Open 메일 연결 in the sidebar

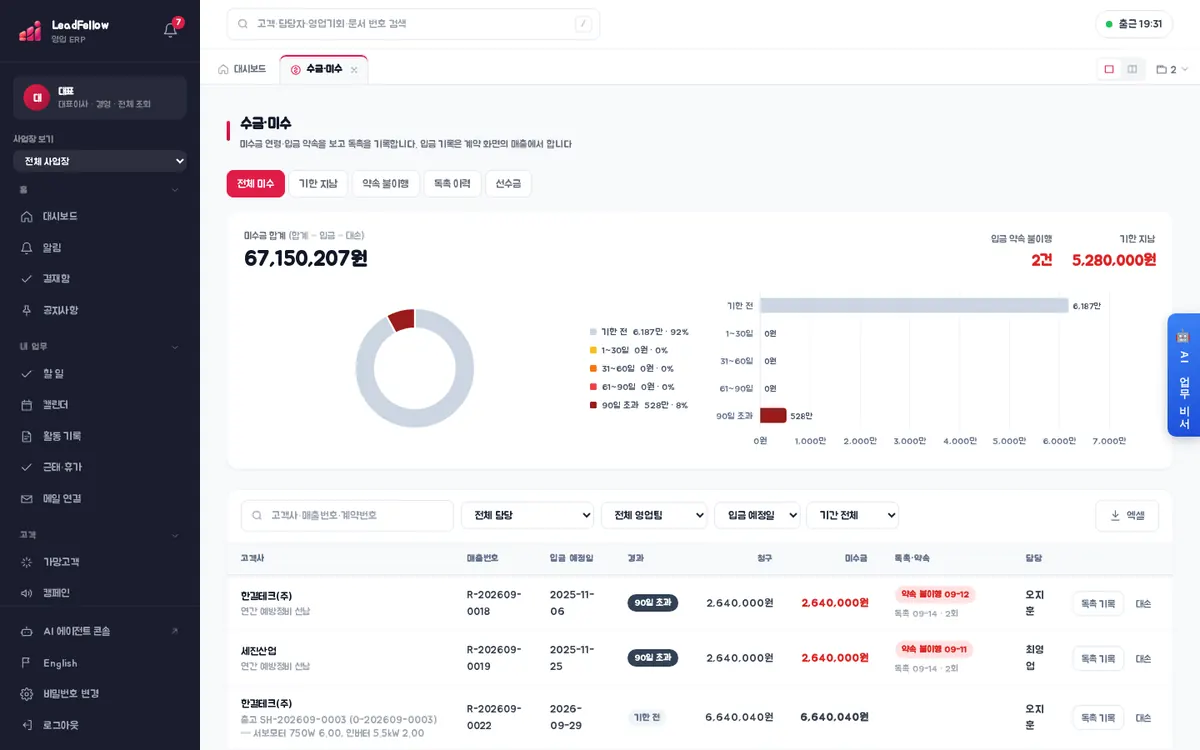[x=100, y=498]
